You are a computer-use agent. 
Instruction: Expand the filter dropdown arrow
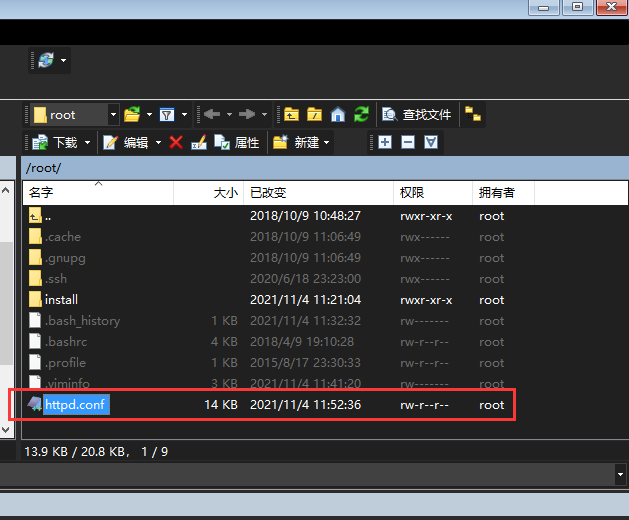tap(185, 115)
